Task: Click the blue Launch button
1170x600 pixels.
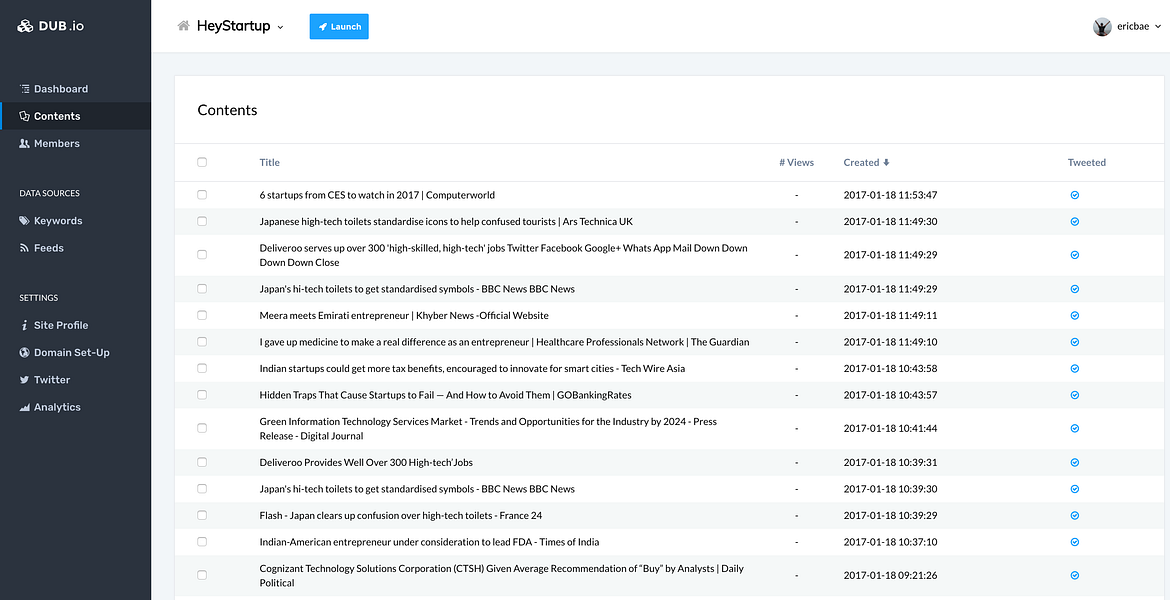Action: (340, 26)
